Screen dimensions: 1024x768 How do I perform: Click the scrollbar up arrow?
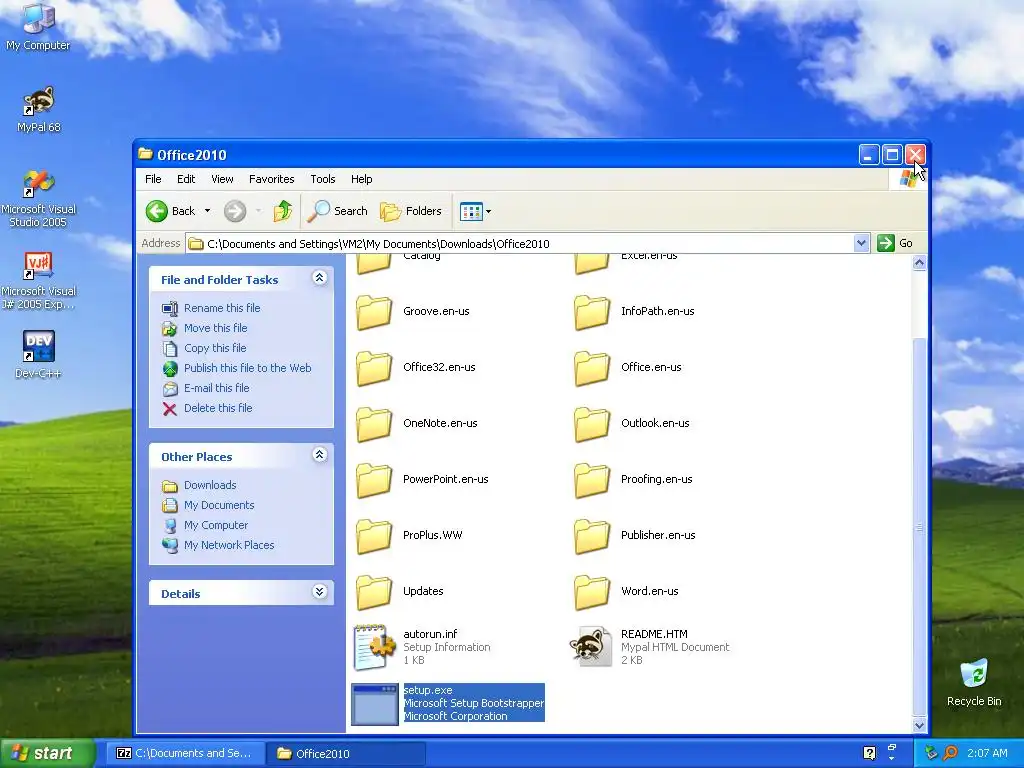coord(919,263)
